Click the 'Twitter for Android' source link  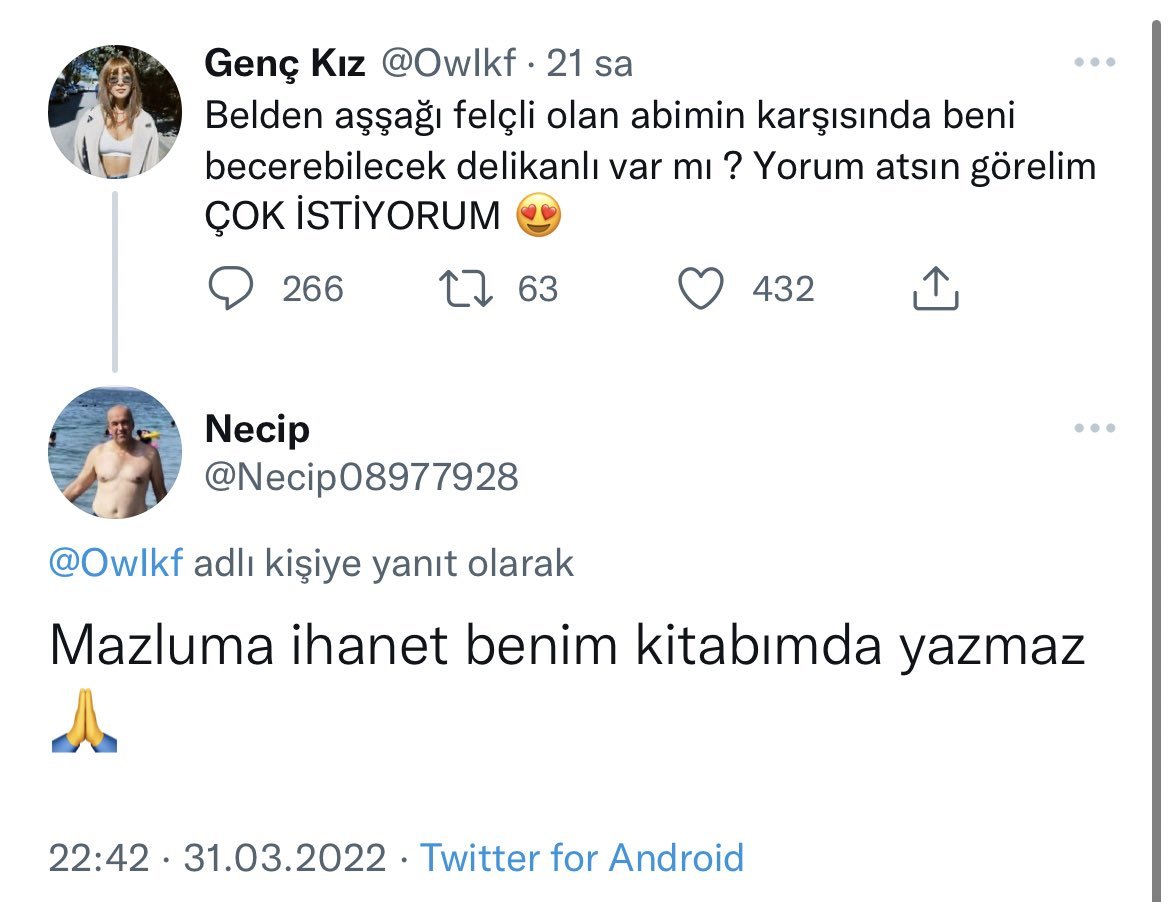581,858
